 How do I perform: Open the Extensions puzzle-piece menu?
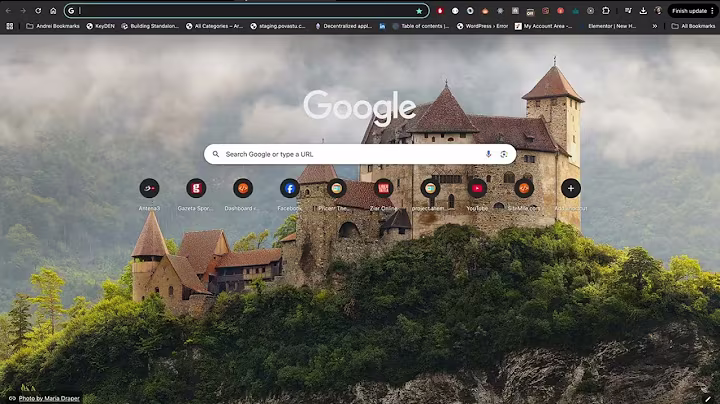(x=606, y=11)
